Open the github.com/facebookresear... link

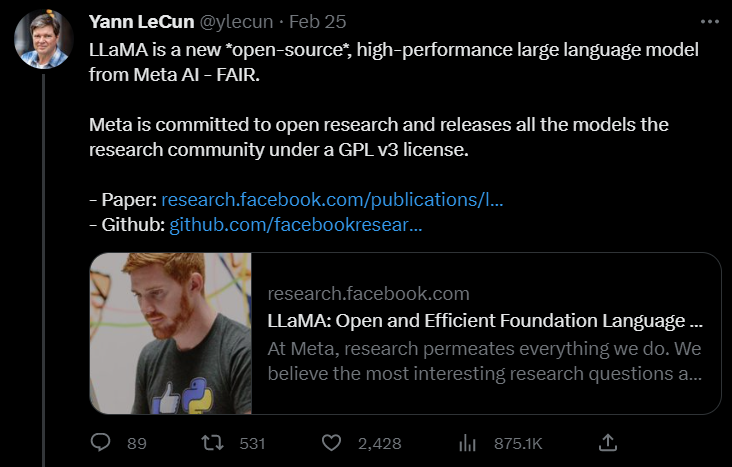click(x=296, y=224)
